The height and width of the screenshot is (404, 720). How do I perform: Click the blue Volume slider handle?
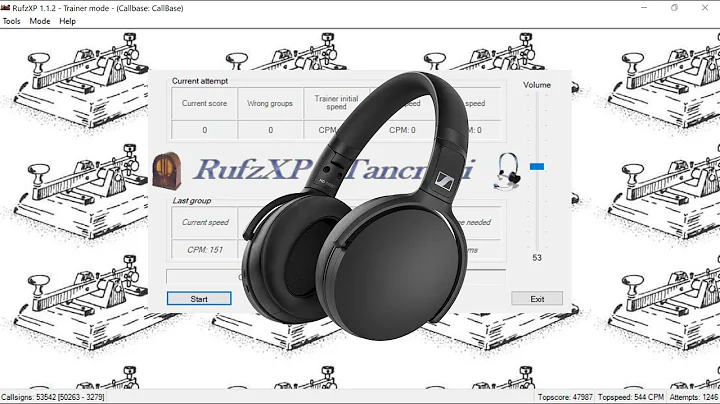point(537,166)
